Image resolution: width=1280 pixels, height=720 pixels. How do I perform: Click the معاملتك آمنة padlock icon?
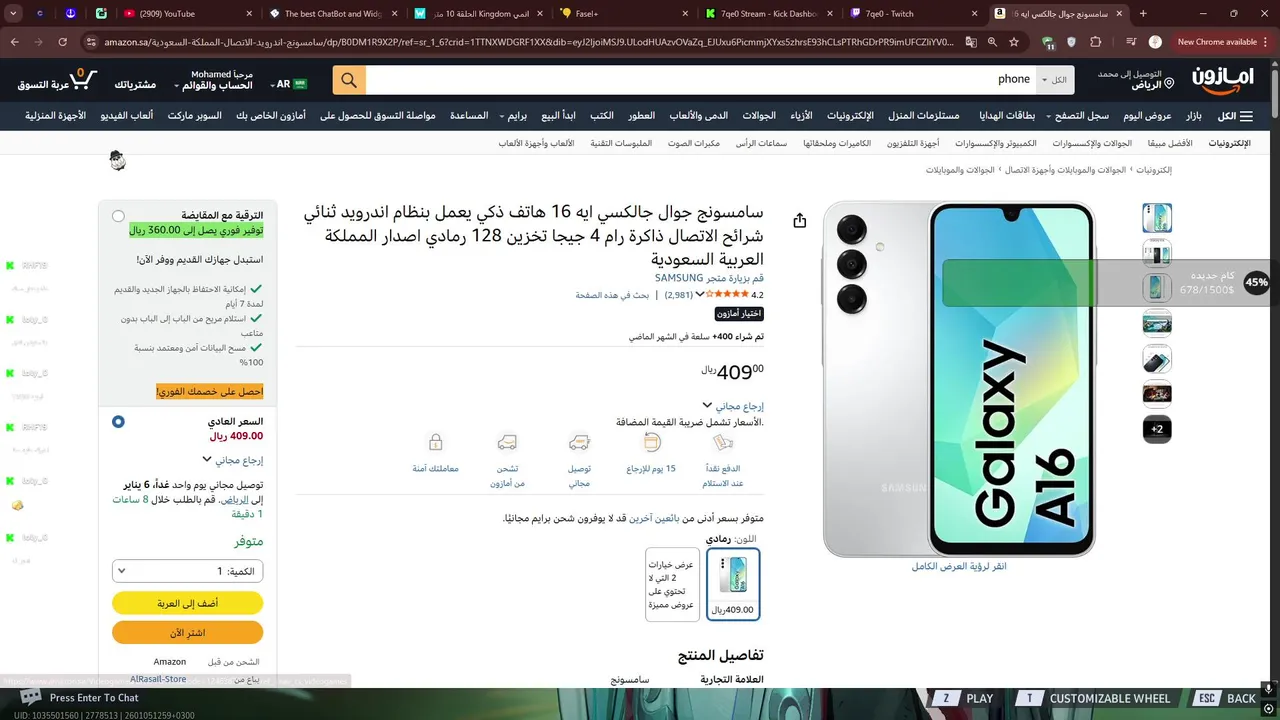click(x=435, y=441)
